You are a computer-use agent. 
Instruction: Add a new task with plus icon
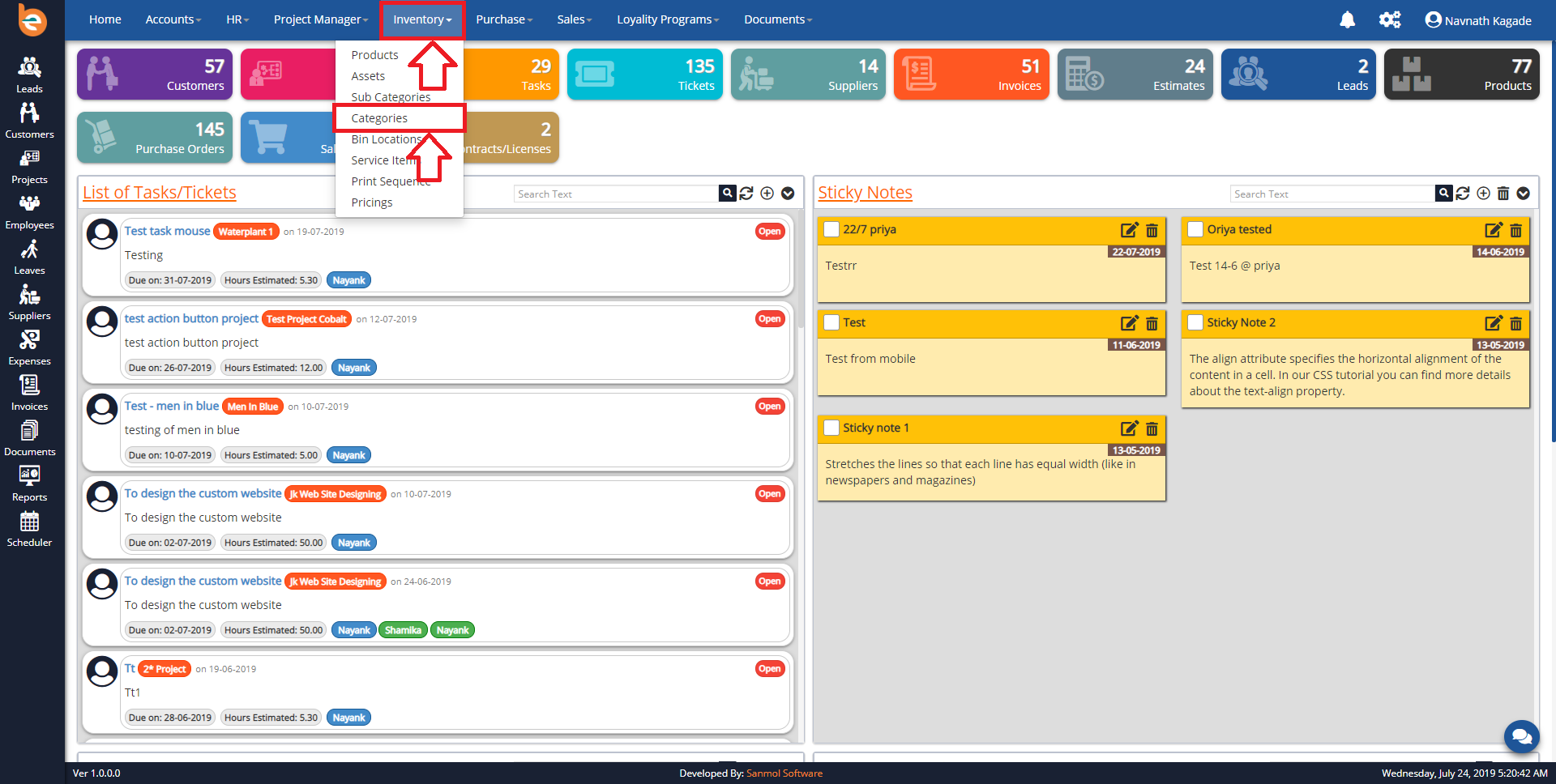coord(767,194)
